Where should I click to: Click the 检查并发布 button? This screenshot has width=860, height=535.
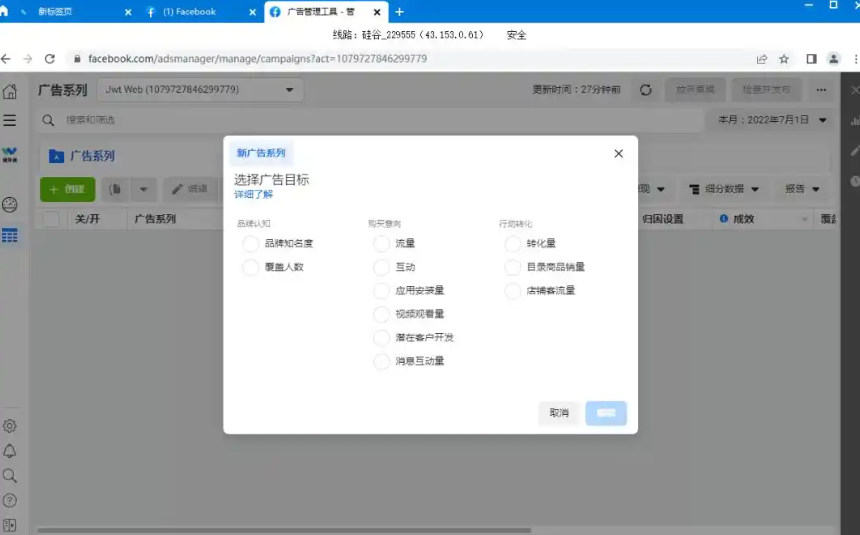pyautogui.click(x=766, y=89)
